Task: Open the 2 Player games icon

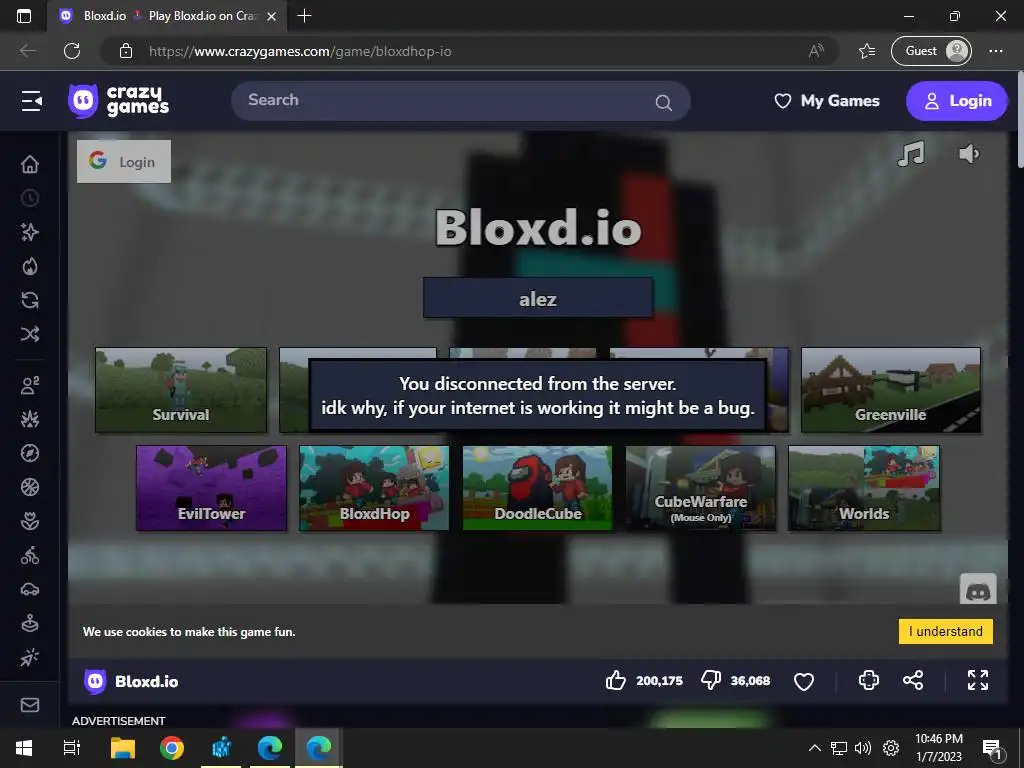Action: (x=30, y=385)
